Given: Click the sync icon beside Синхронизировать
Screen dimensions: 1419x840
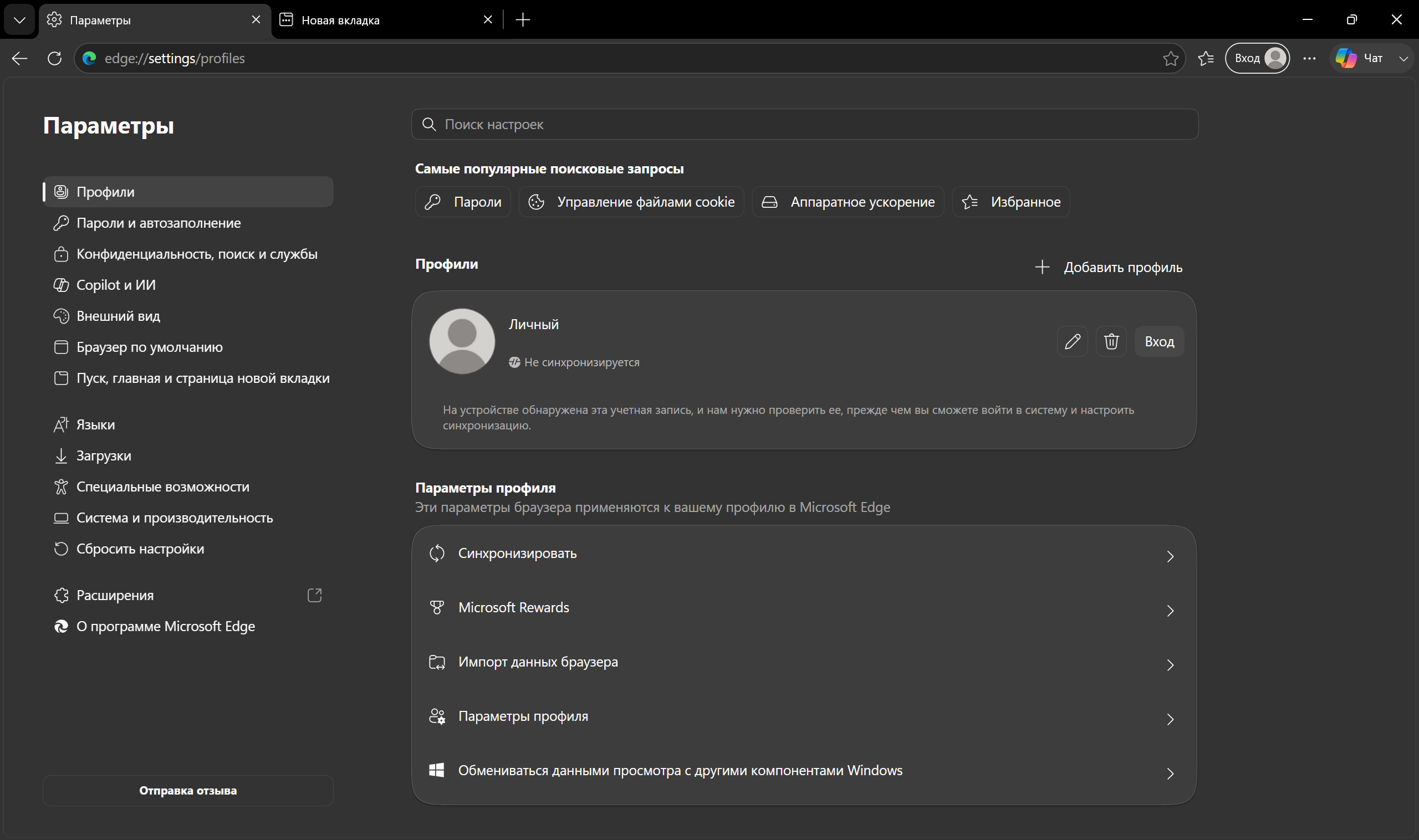Looking at the screenshot, I should (437, 553).
